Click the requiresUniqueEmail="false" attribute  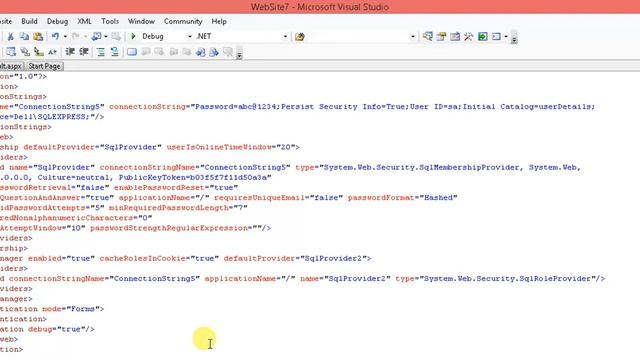[278, 198]
